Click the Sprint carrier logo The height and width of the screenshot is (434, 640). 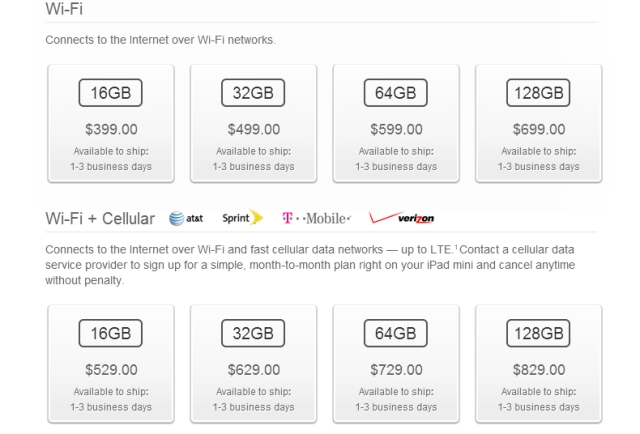[x=242, y=218]
